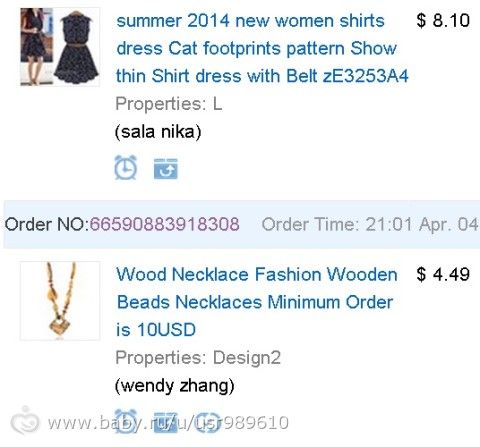The height and width of the screenshot is (447, 480).
Task: Open order number 66590883918308
Action: (164, 224)
